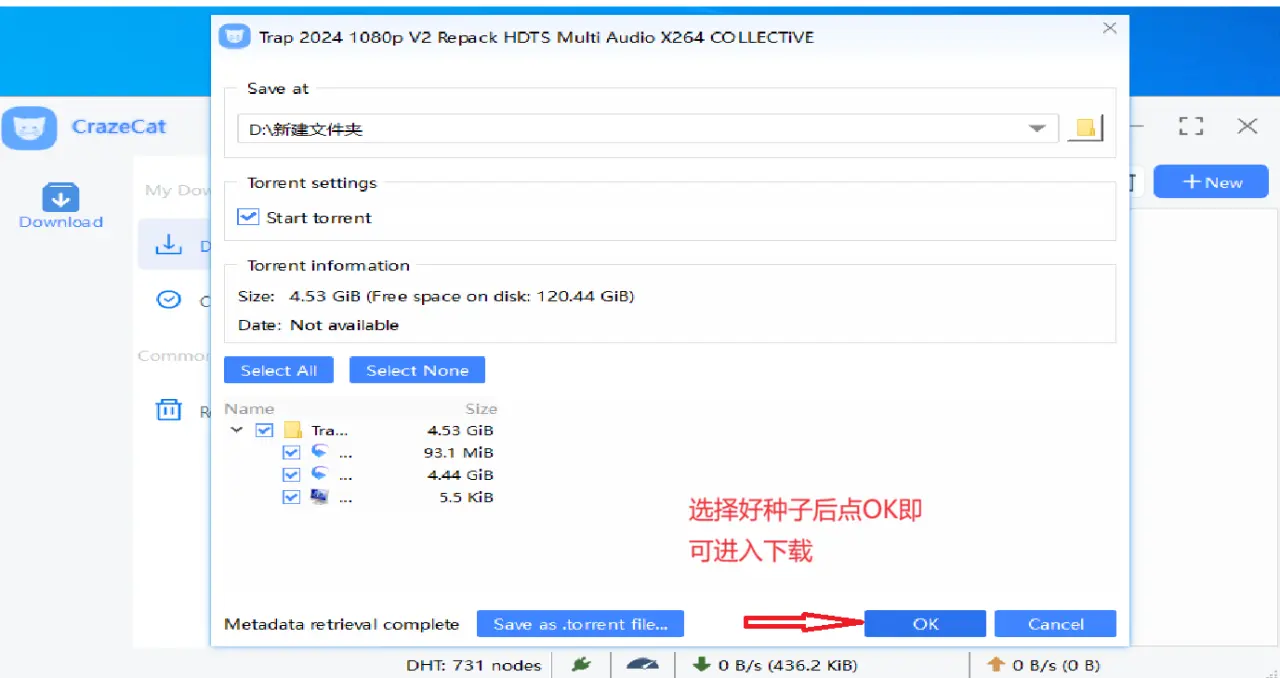1280x678 pixels.
Task: Click the completed checkmark circle icon
Action: 169,299
